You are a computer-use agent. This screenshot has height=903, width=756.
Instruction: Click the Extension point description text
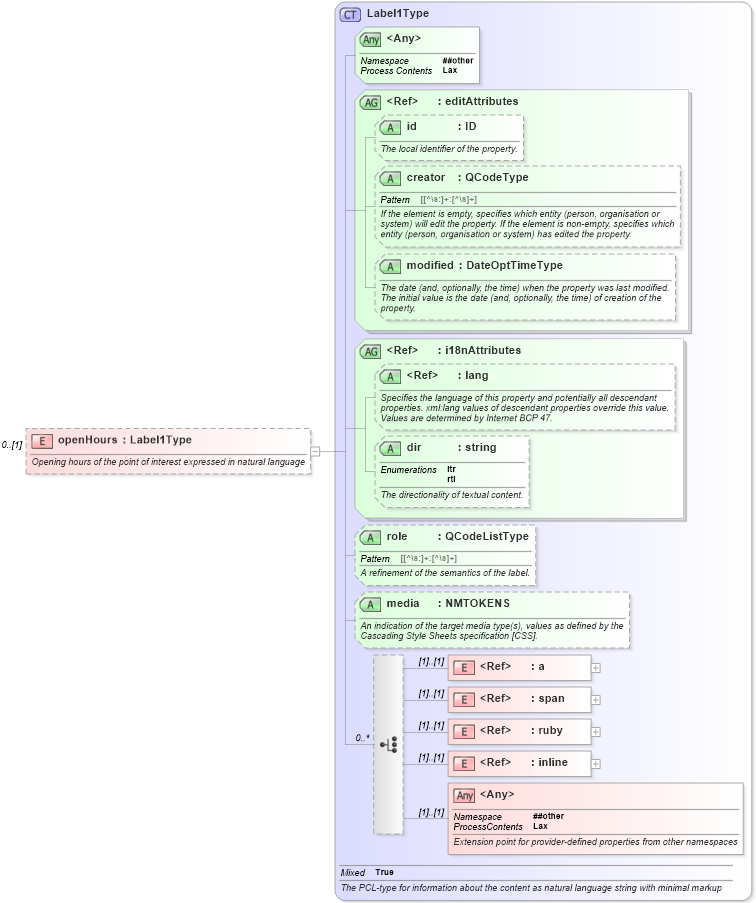595,842
